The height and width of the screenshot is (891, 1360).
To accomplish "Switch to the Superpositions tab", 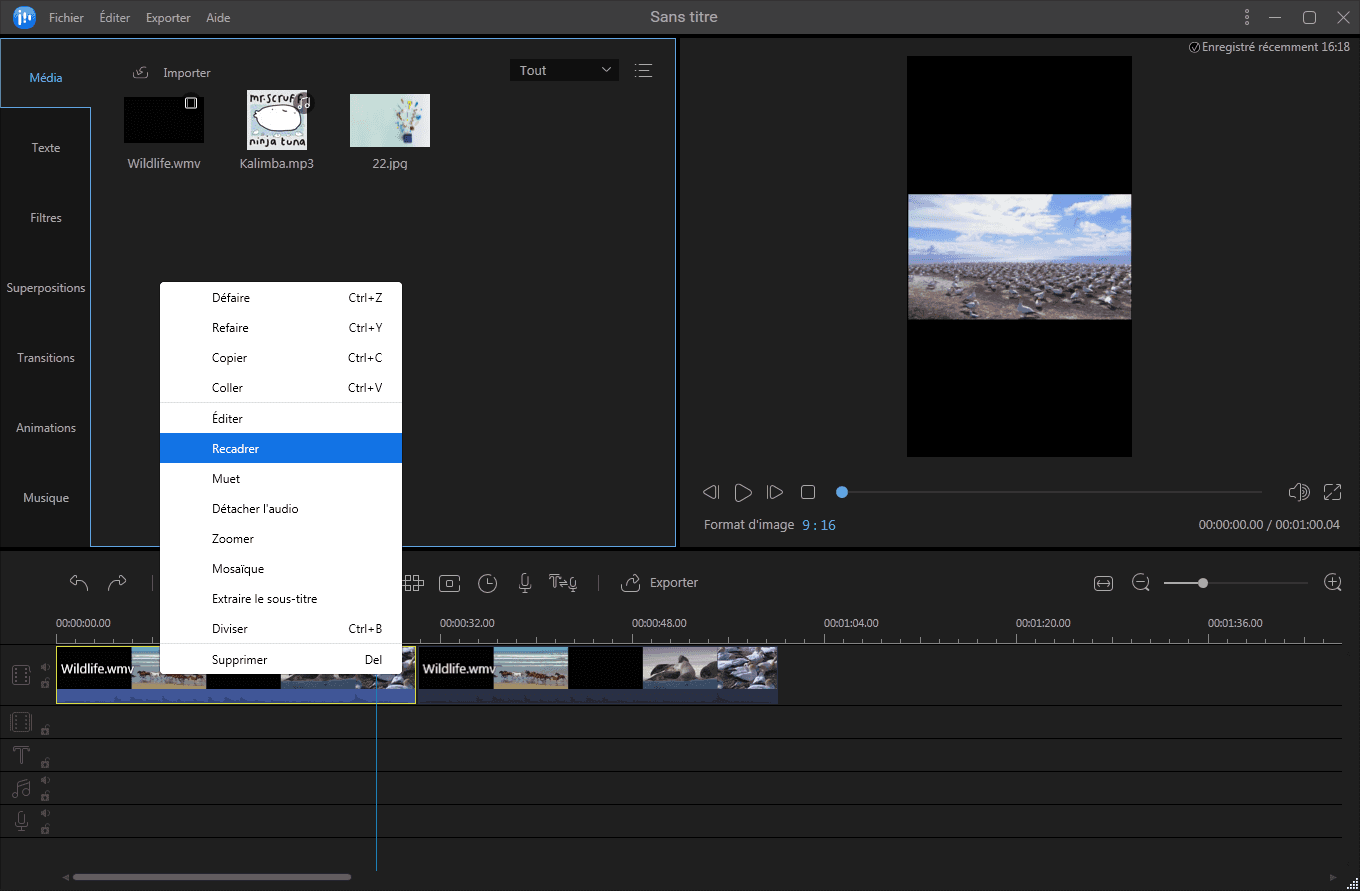I will [x=46, y=288].
